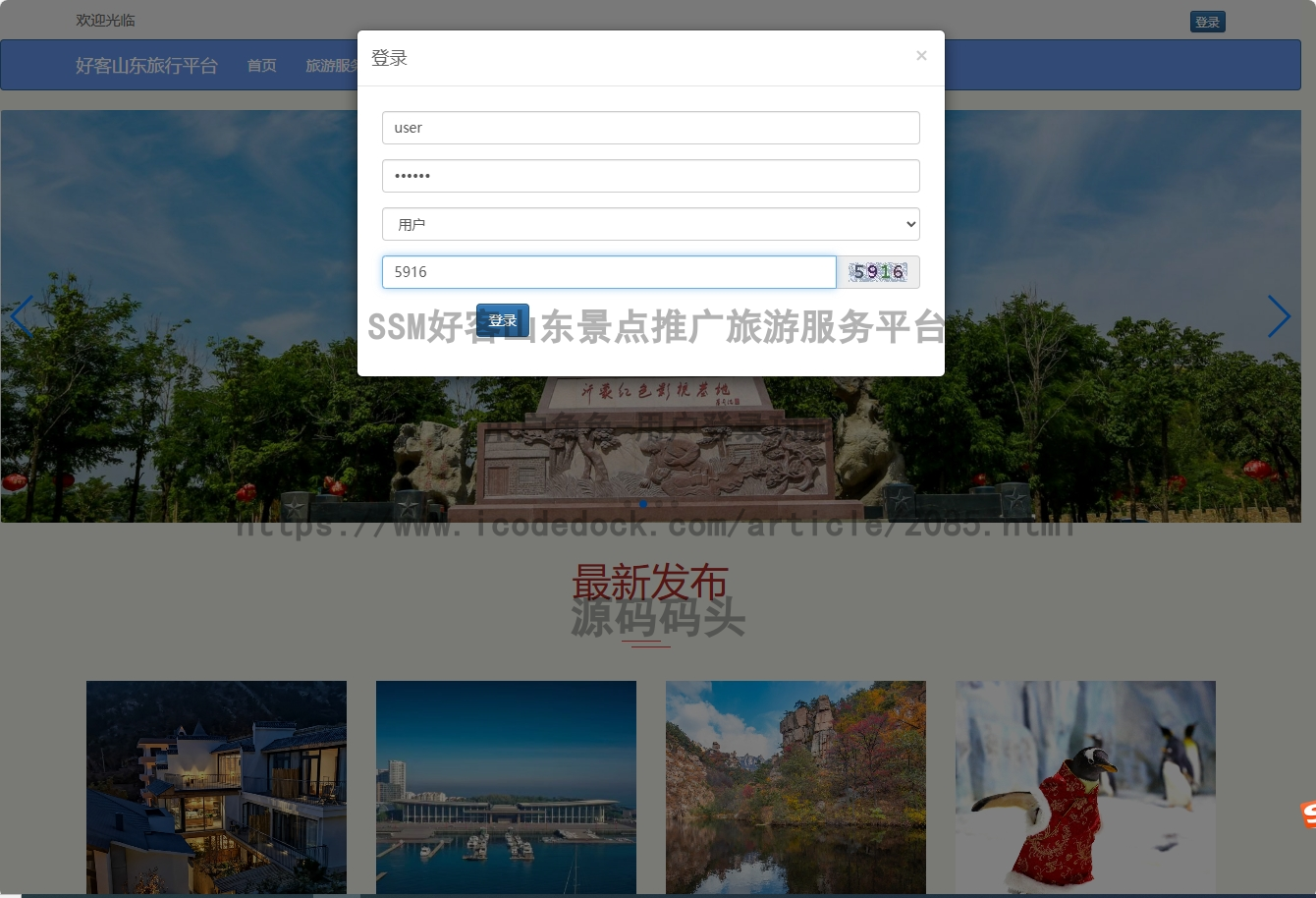Open the 旅游服务 navigation menu item
1316x898 pixels.
[x=332, y=65]
